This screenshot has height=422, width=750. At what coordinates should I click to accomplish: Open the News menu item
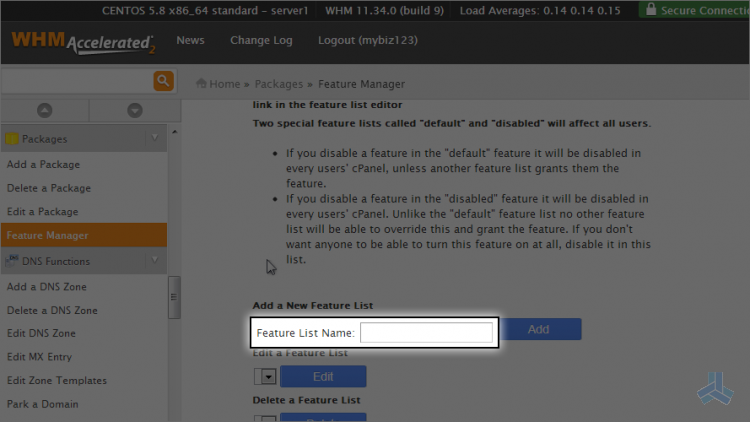(x=190, y=41)
